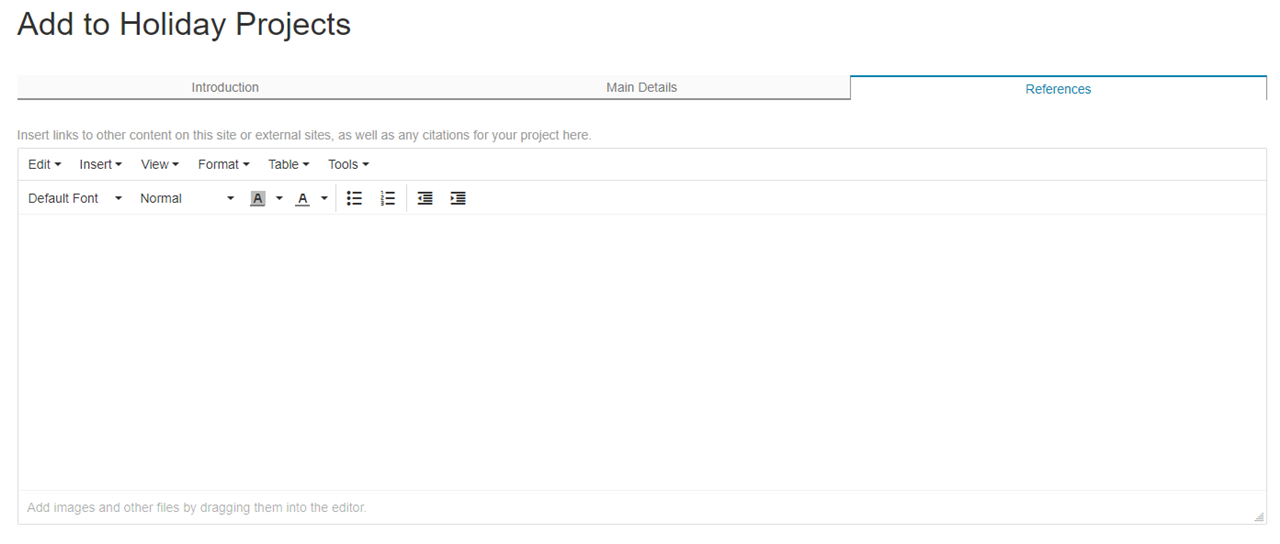Open background color picker arrow
Screen dimensions: 1280x544
tap(279, 198)
